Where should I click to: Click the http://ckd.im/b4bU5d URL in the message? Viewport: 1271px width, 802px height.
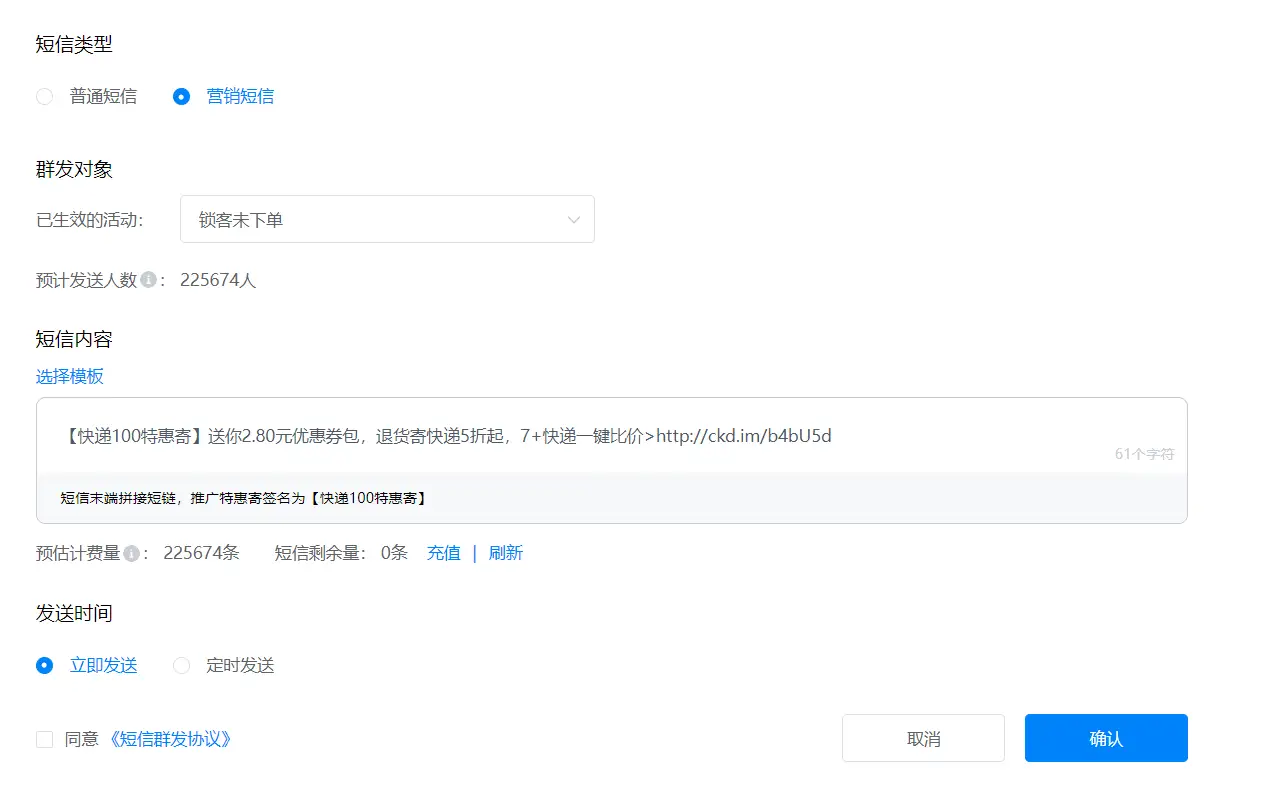tap(743, 436)
